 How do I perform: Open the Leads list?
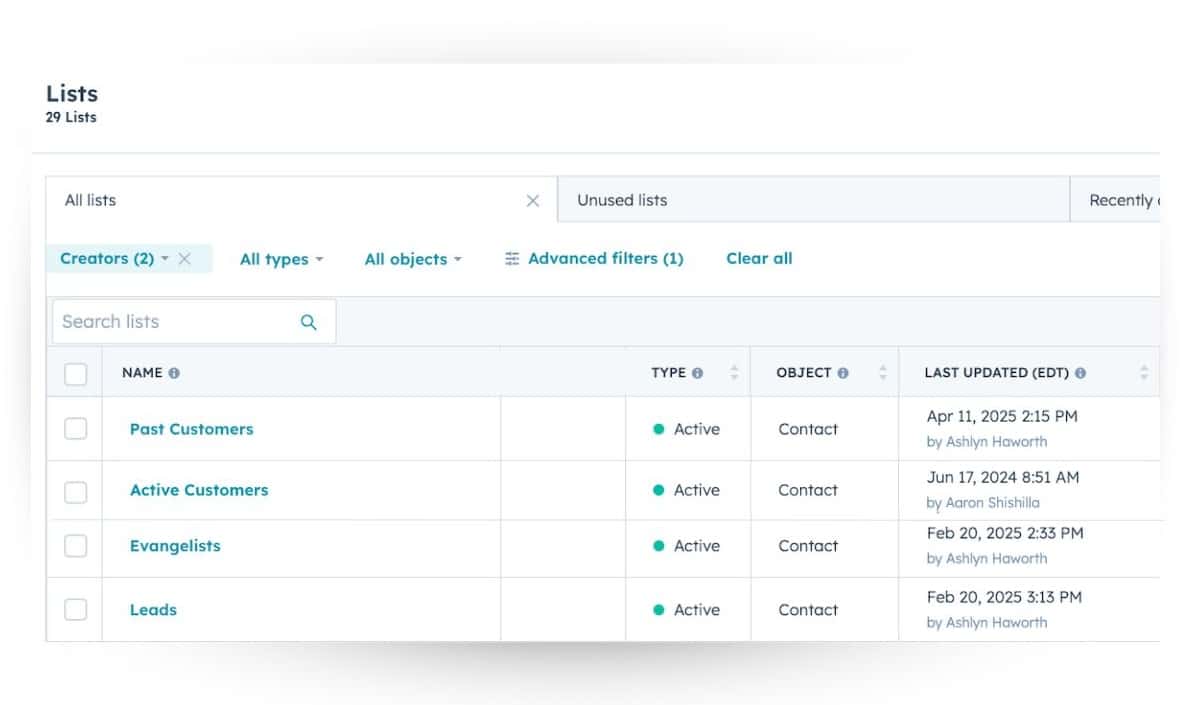[153, 609]
